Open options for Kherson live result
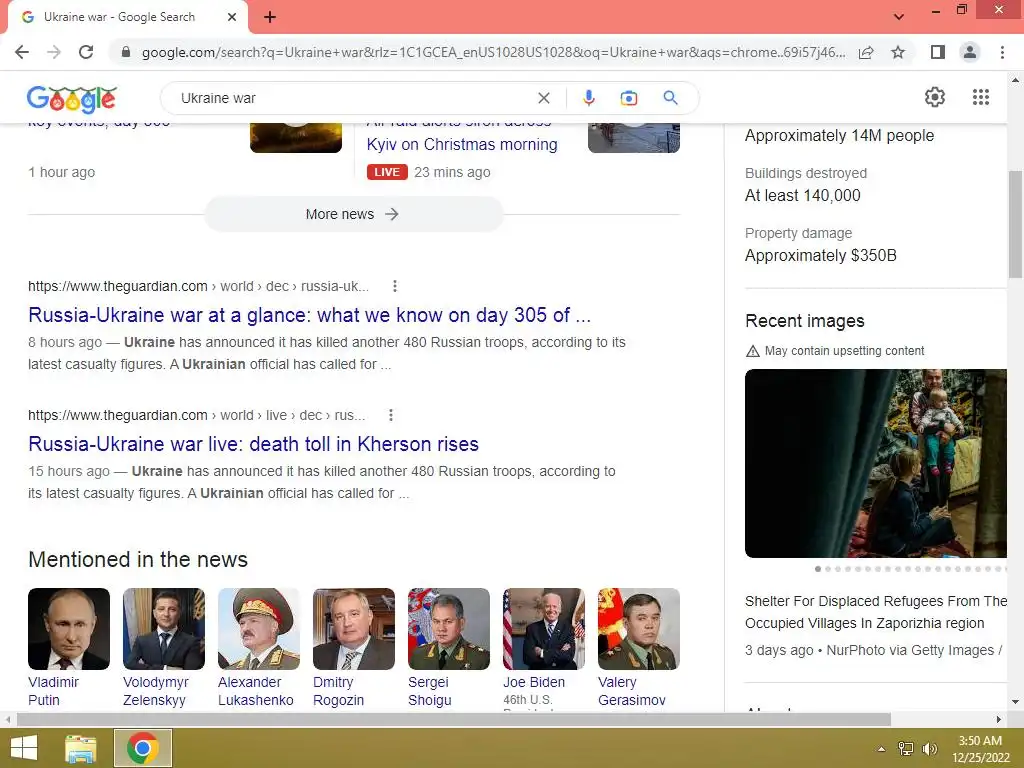The image size is (1024, 768). click(391, 415)
